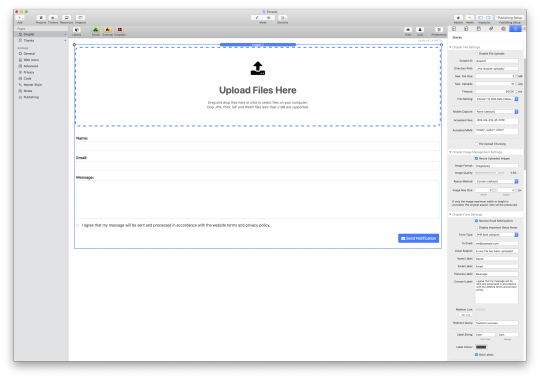Check the privacy policy consent checkbox in form
The height and width of the screenshot is (379, 540).
click(78, 225)
